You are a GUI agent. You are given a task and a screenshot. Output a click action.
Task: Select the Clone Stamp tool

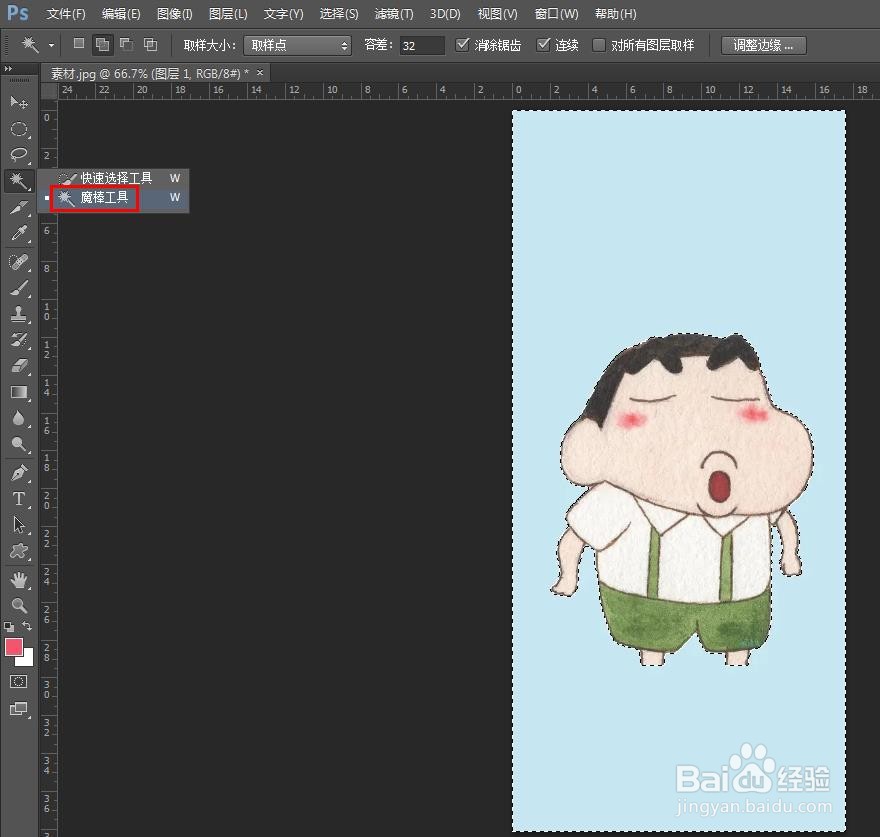(19, 314)
